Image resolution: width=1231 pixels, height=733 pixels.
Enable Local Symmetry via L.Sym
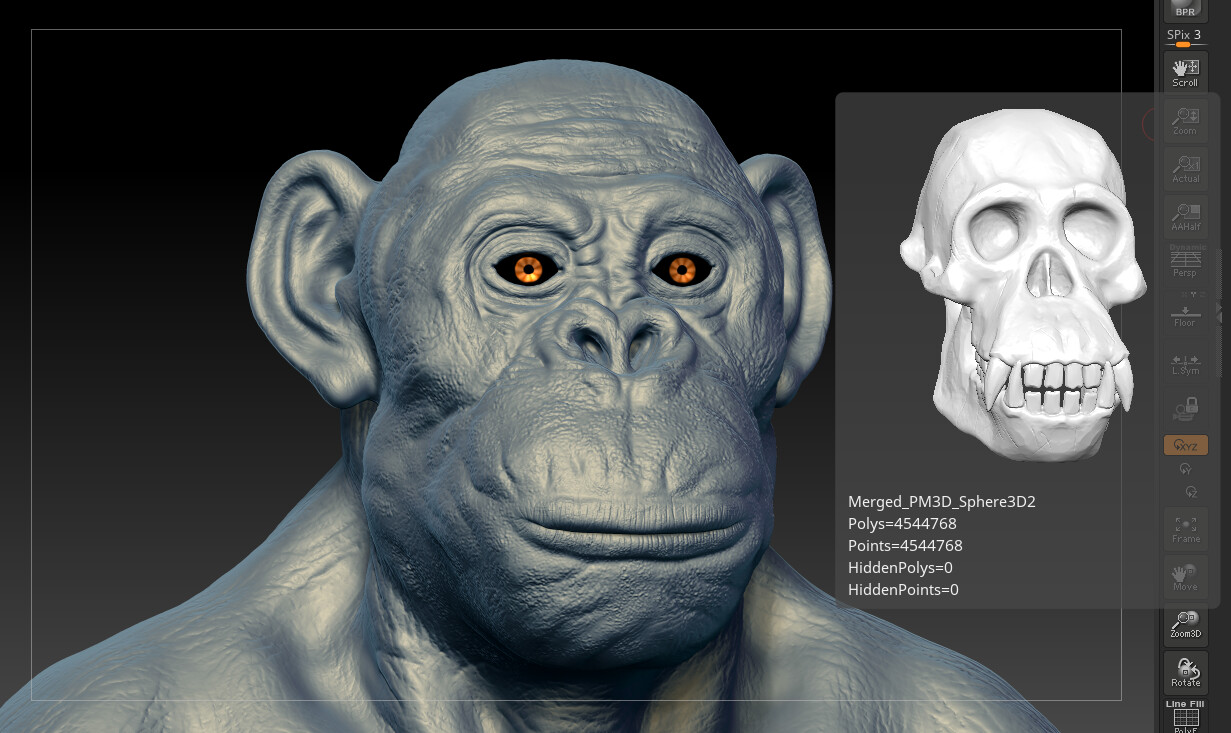1185,362
